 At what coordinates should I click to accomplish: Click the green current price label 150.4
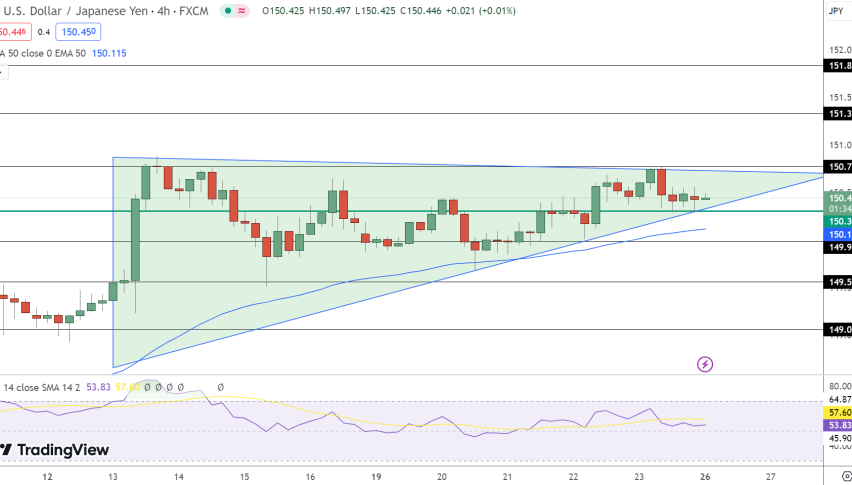pos(838,198)
